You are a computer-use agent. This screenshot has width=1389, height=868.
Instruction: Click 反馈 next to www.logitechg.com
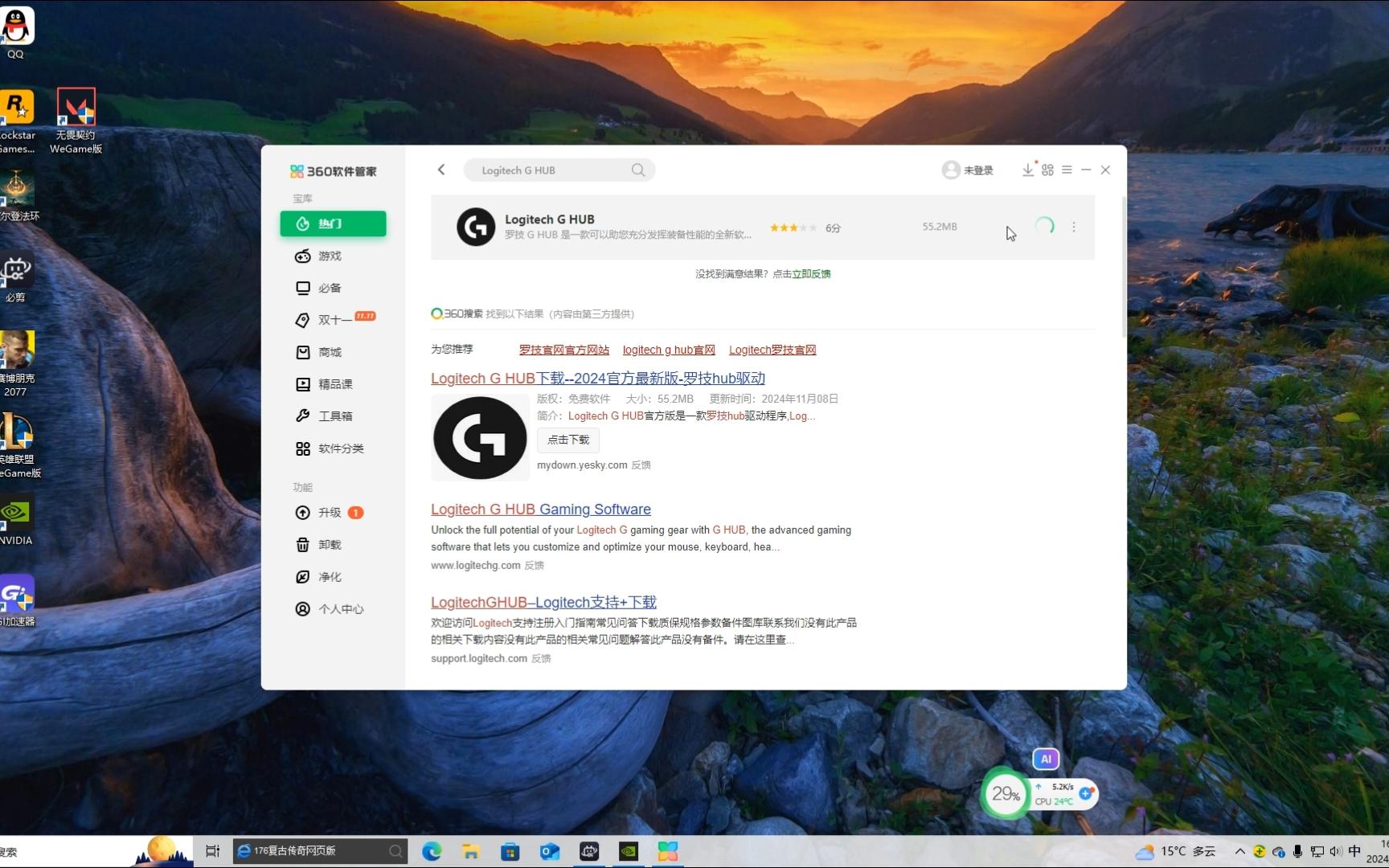(x=534, y=566)
